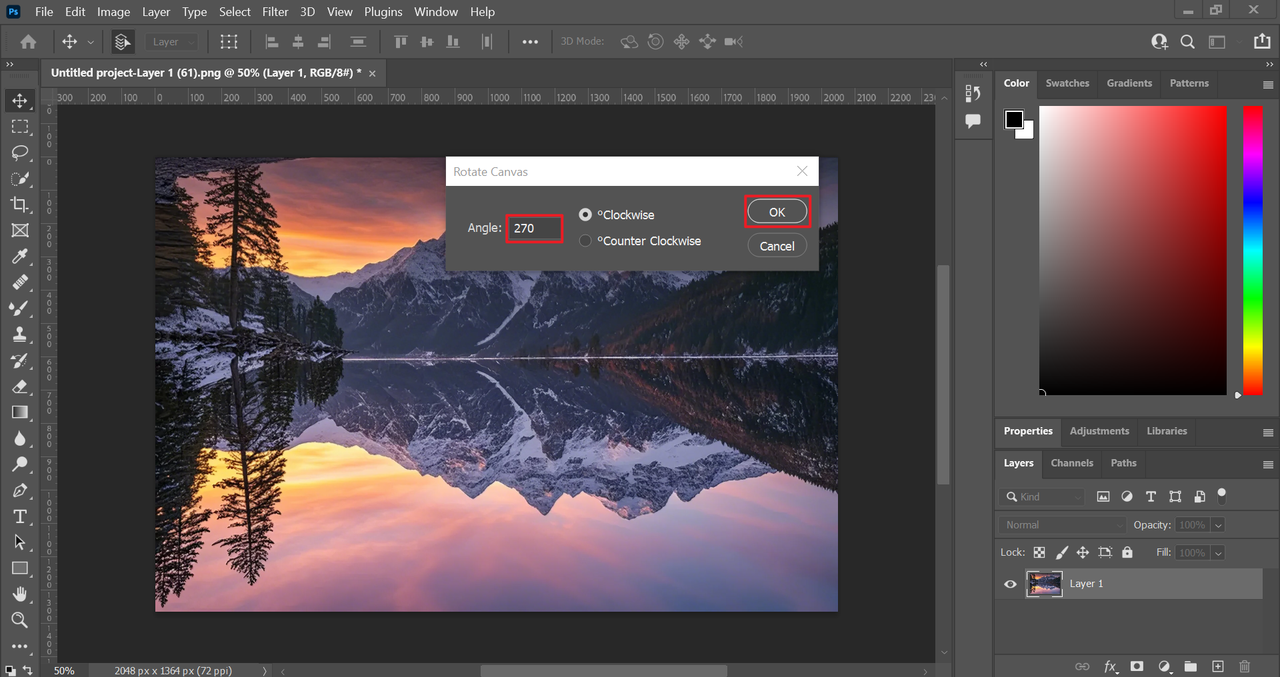Open the Comments panel icon
Image resolution: width=1280 pixels, height=677 pixels.
[x=973, y=120]
